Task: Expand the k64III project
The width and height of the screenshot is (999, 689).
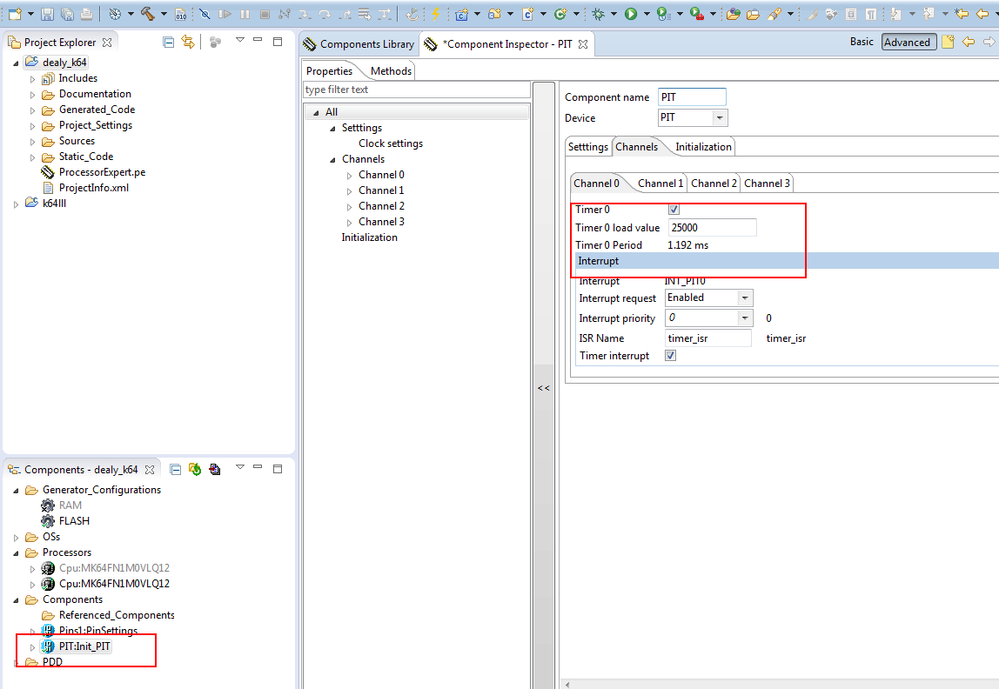Action: coord(16,204)
